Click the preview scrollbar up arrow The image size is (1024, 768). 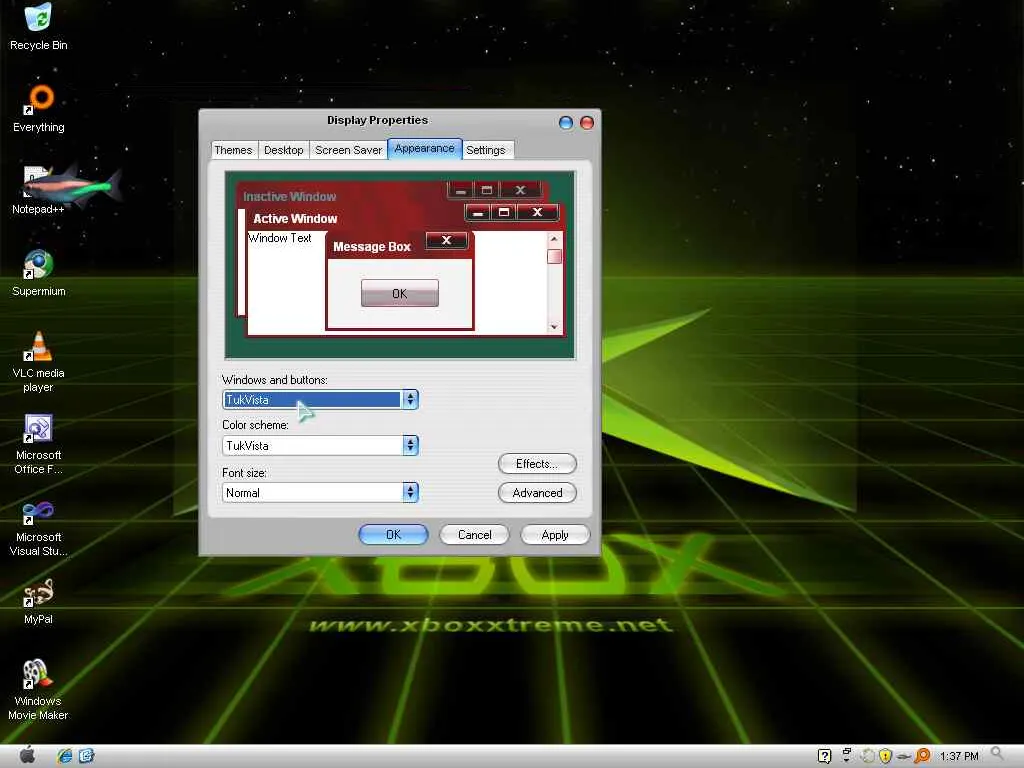tap(554, 239)
